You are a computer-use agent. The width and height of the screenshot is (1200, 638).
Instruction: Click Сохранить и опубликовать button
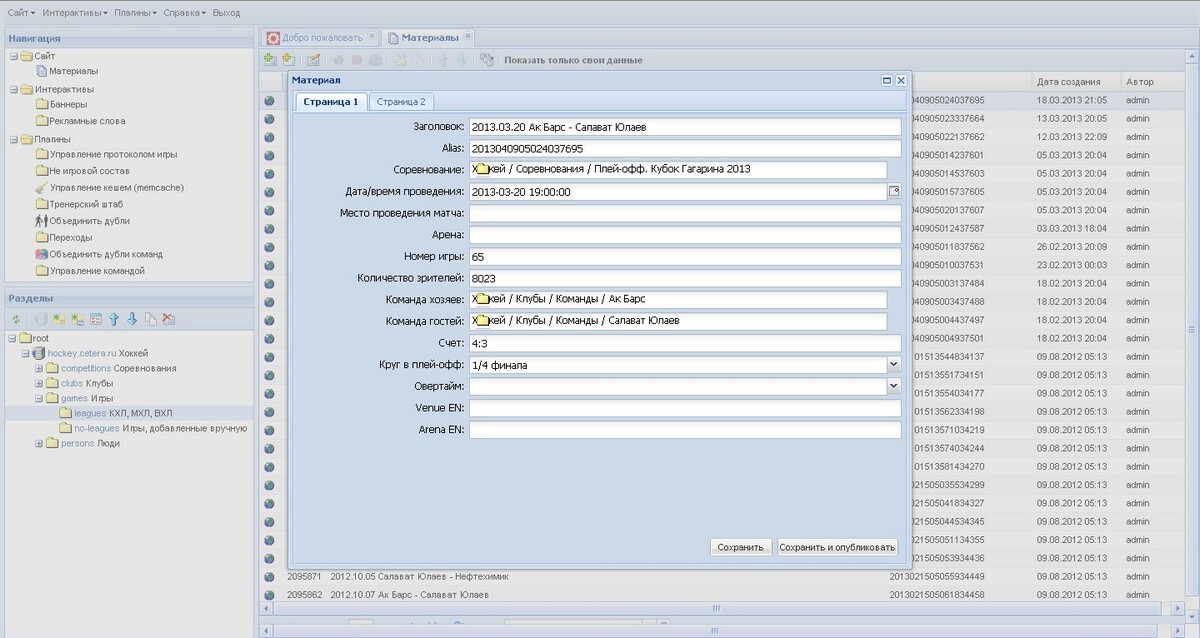(837, 547)
